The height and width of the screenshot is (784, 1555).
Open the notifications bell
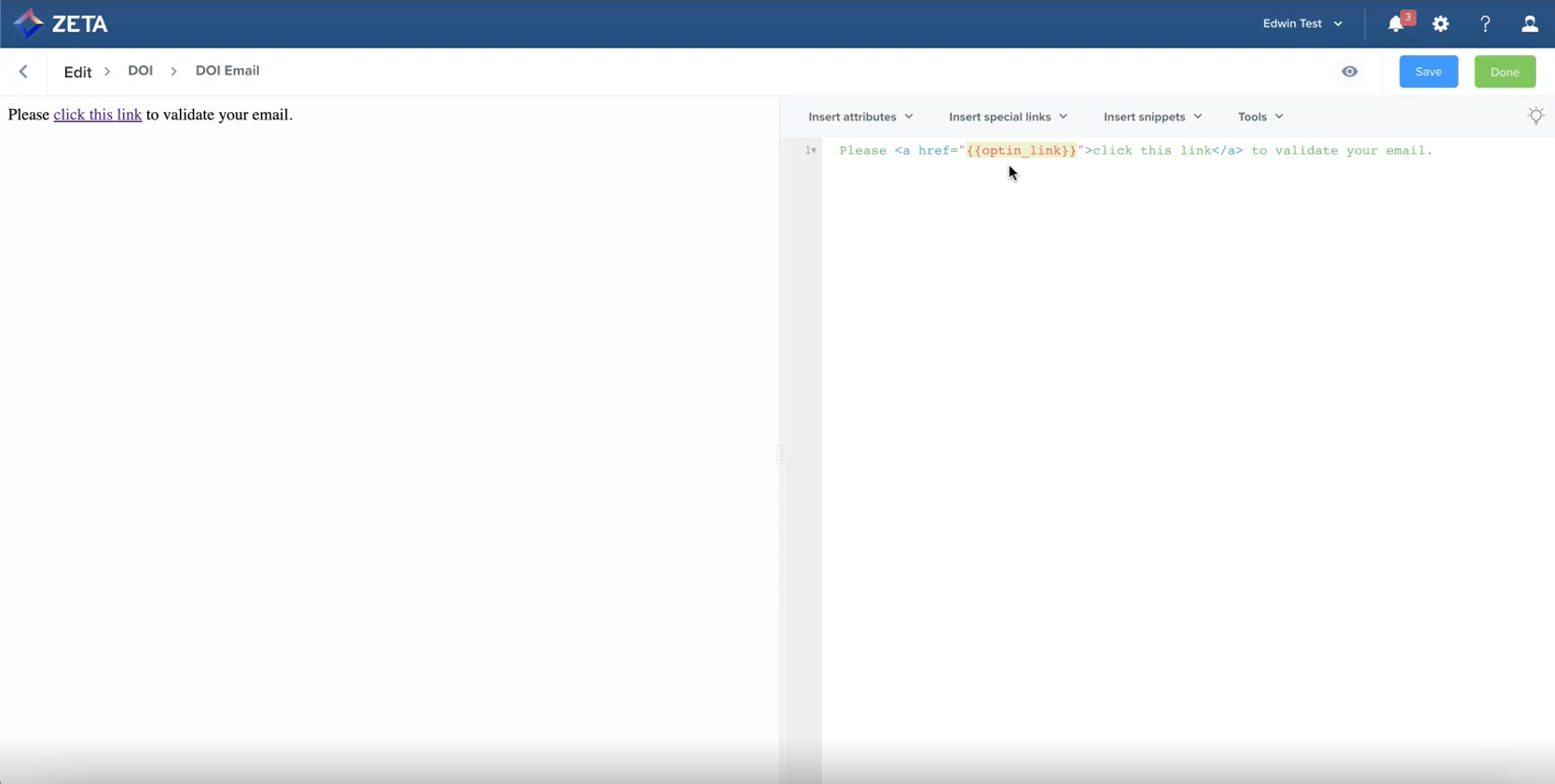click(1396, 24)
